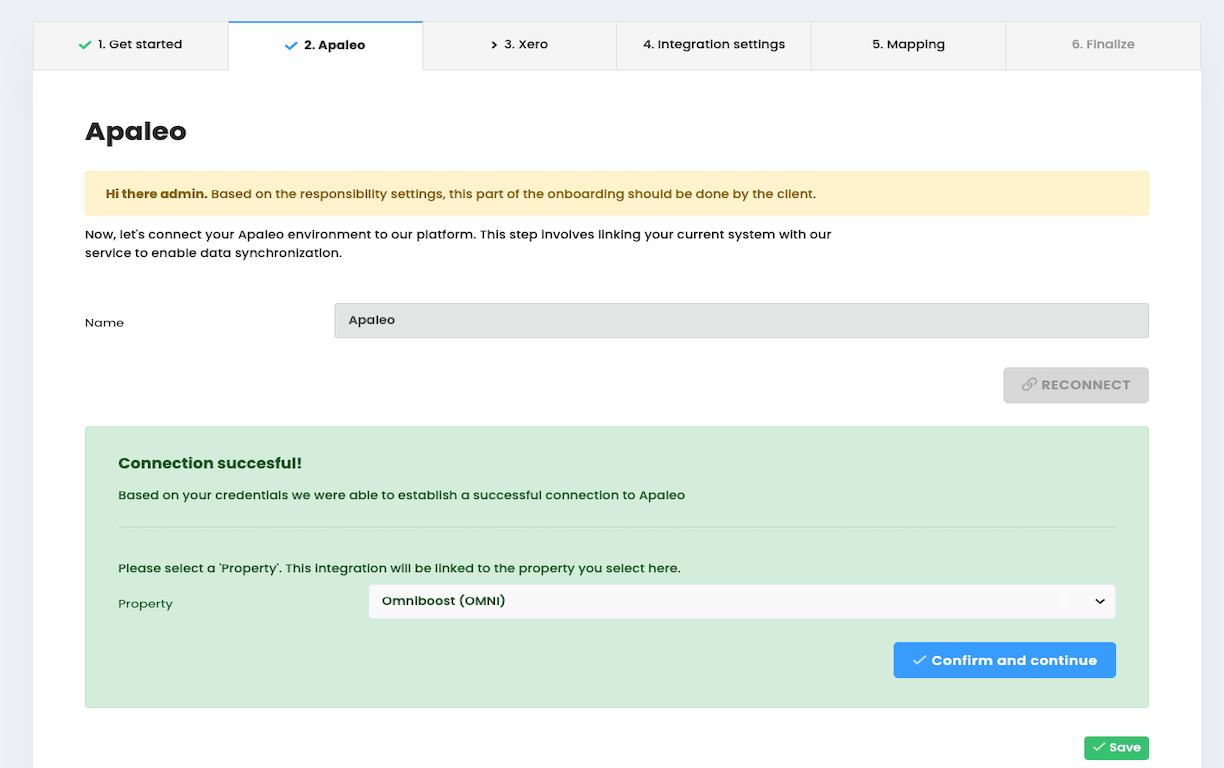The height and width of the screenshot is (768, 1224).
Task: Click the green checkmark on Get started tab
Action: [x=85, y=44]
